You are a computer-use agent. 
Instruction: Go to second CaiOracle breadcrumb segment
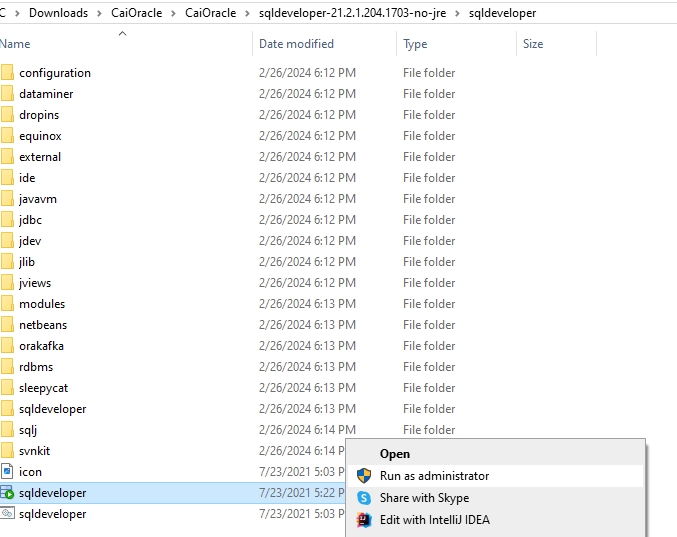pyautogui.click(x=211, y=13)
